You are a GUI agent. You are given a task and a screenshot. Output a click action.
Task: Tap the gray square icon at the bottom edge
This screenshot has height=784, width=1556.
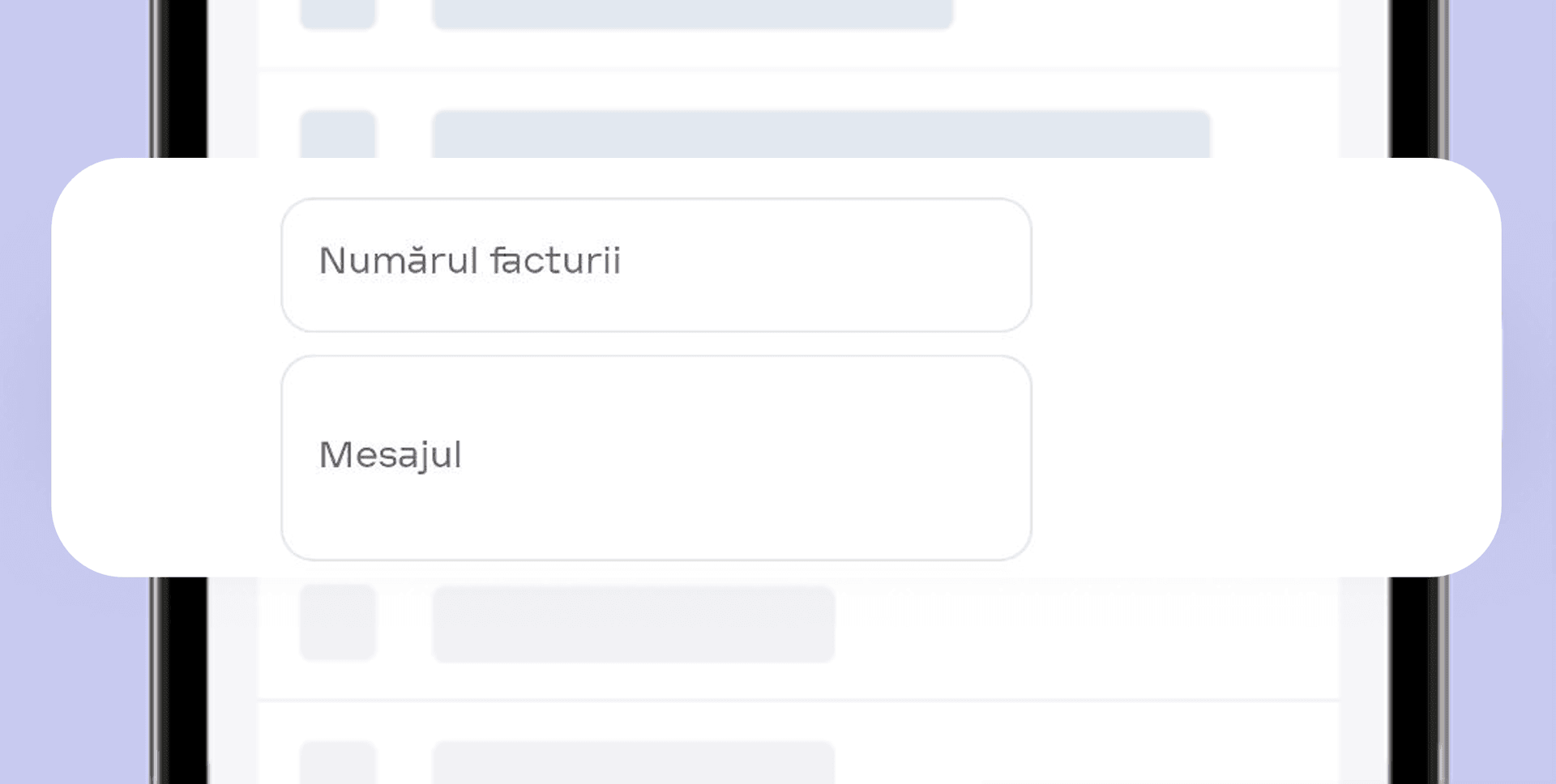338,762
